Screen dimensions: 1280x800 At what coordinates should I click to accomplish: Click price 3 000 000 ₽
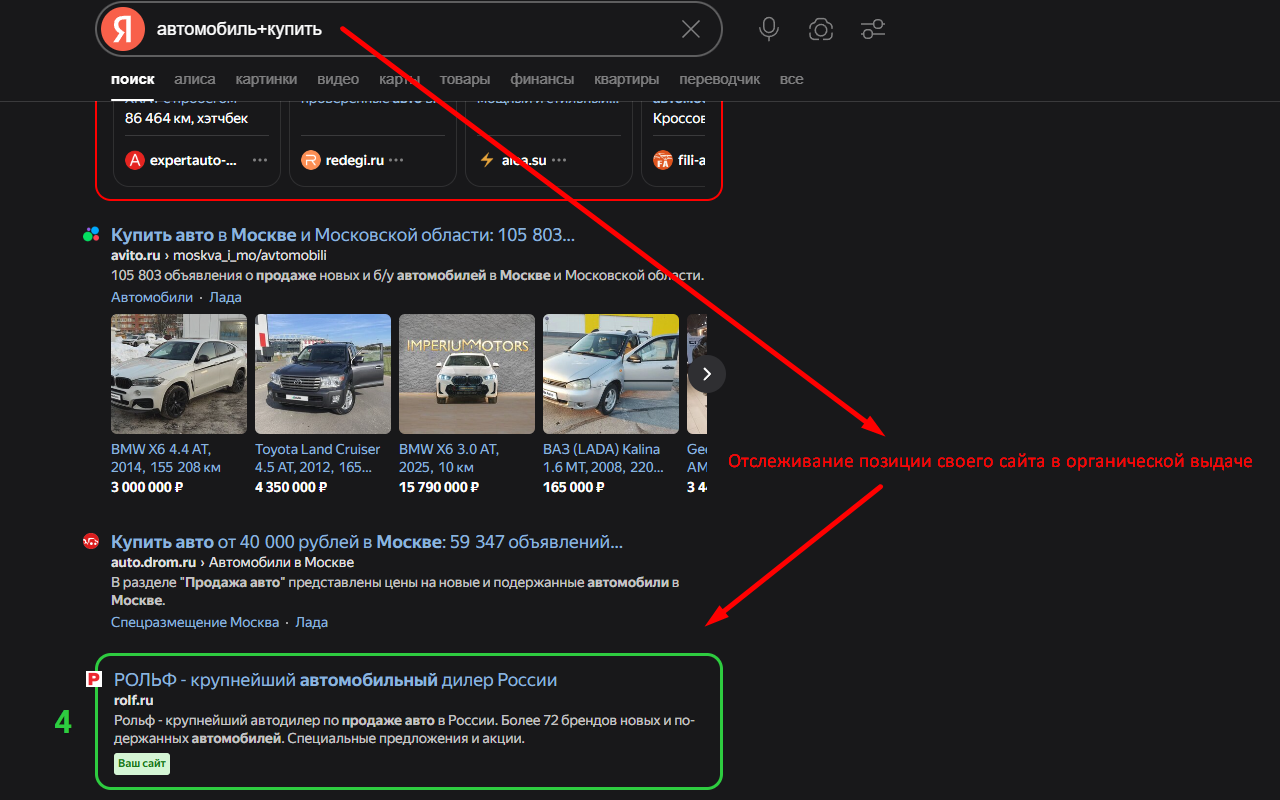click(147, 487)
